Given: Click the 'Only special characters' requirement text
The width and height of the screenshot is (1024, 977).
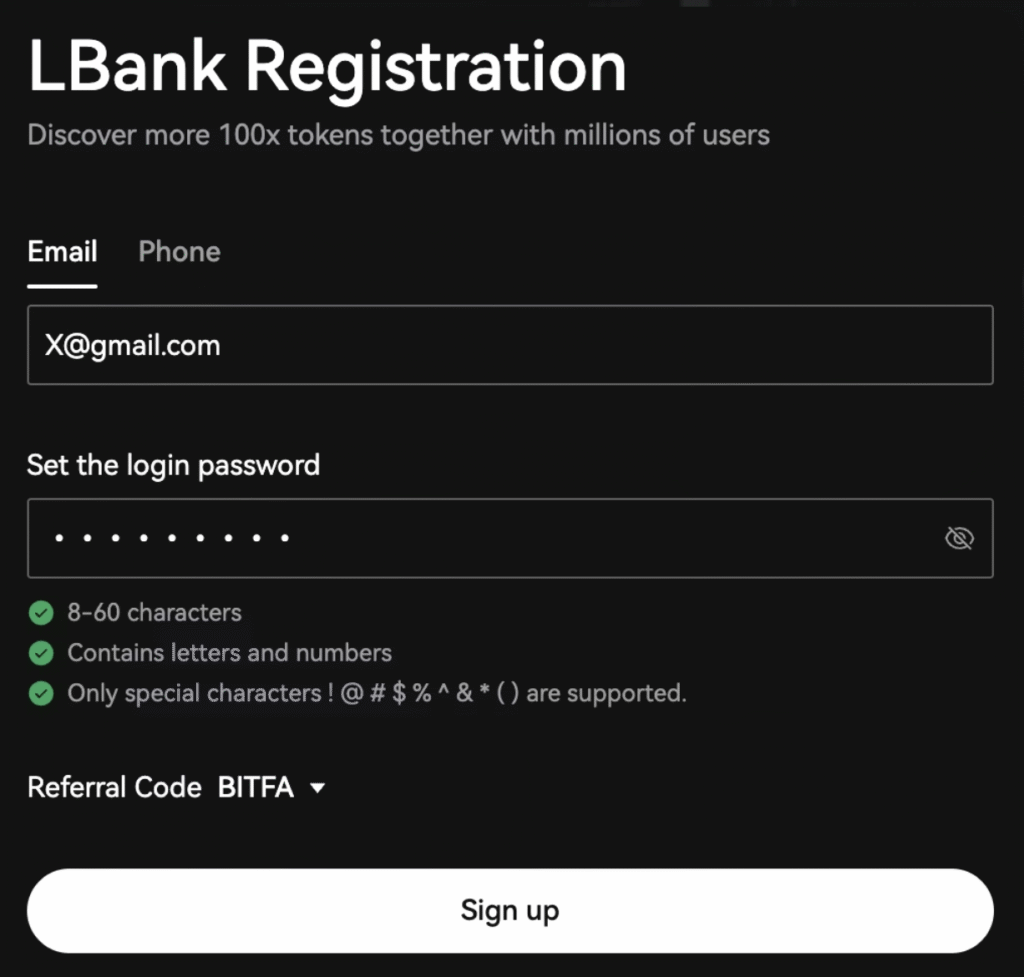Looking at the screenshot, I should click(376, 693).
